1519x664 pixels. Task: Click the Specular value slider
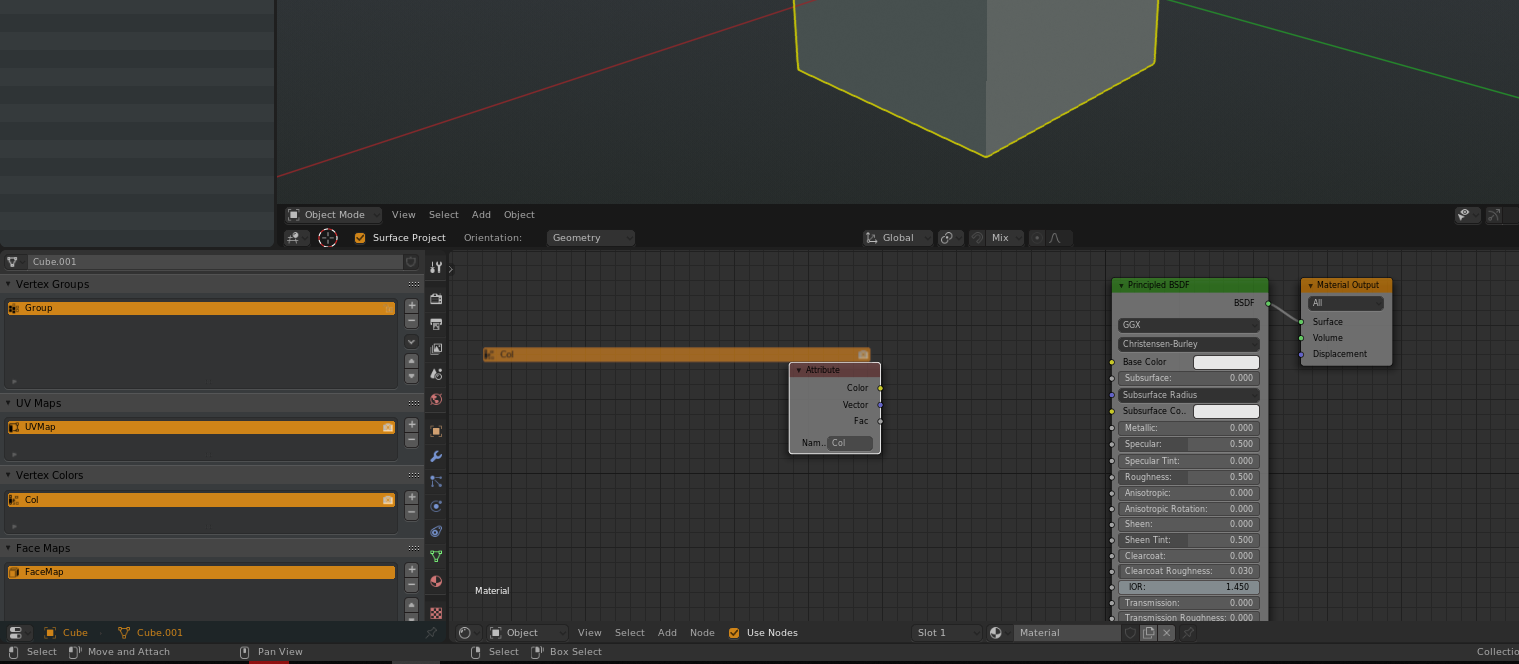click(1188, 444)
